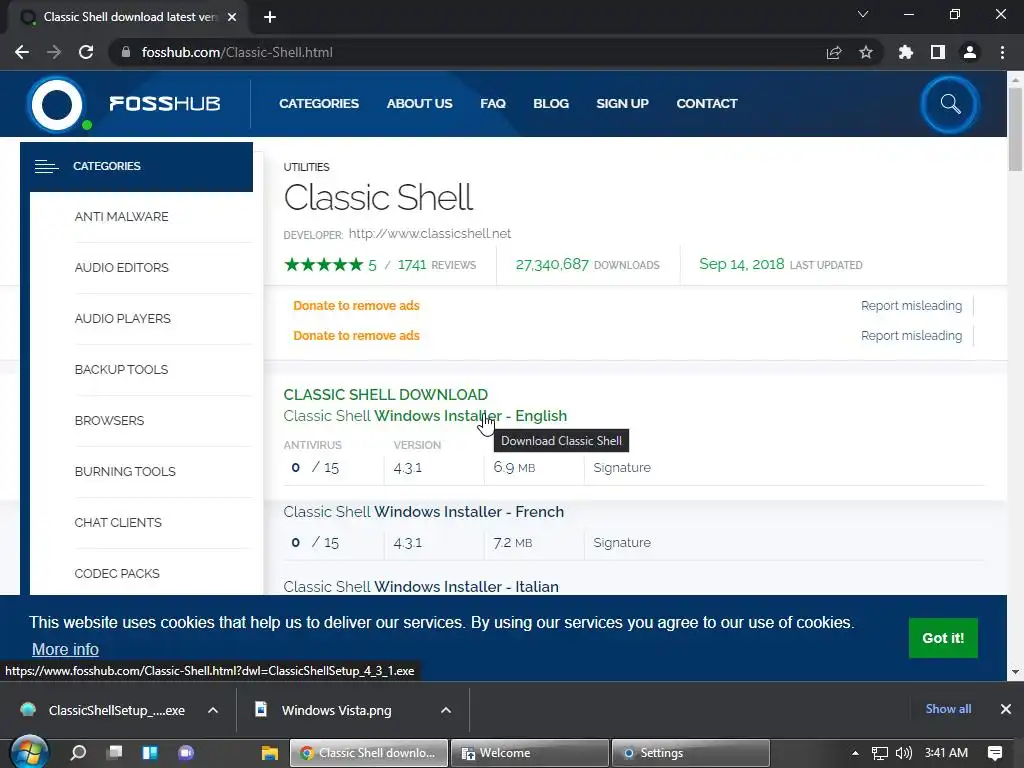1024x768 pixels.
Task: Select AUDIO PLAYERS category
Action: [123, 318]
